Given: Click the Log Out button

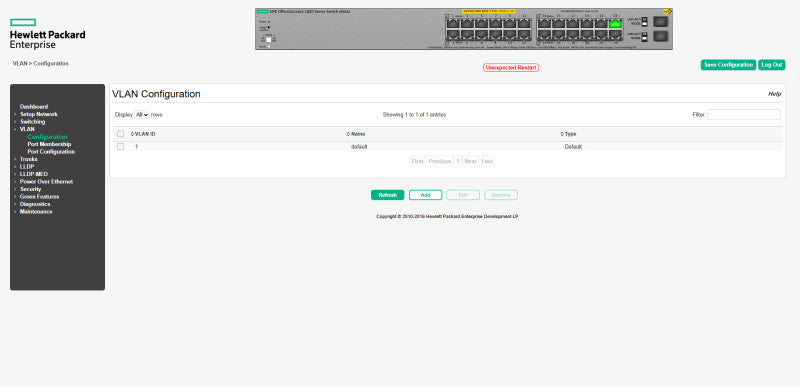Looking at the screenshot, I should coord(771,65).
